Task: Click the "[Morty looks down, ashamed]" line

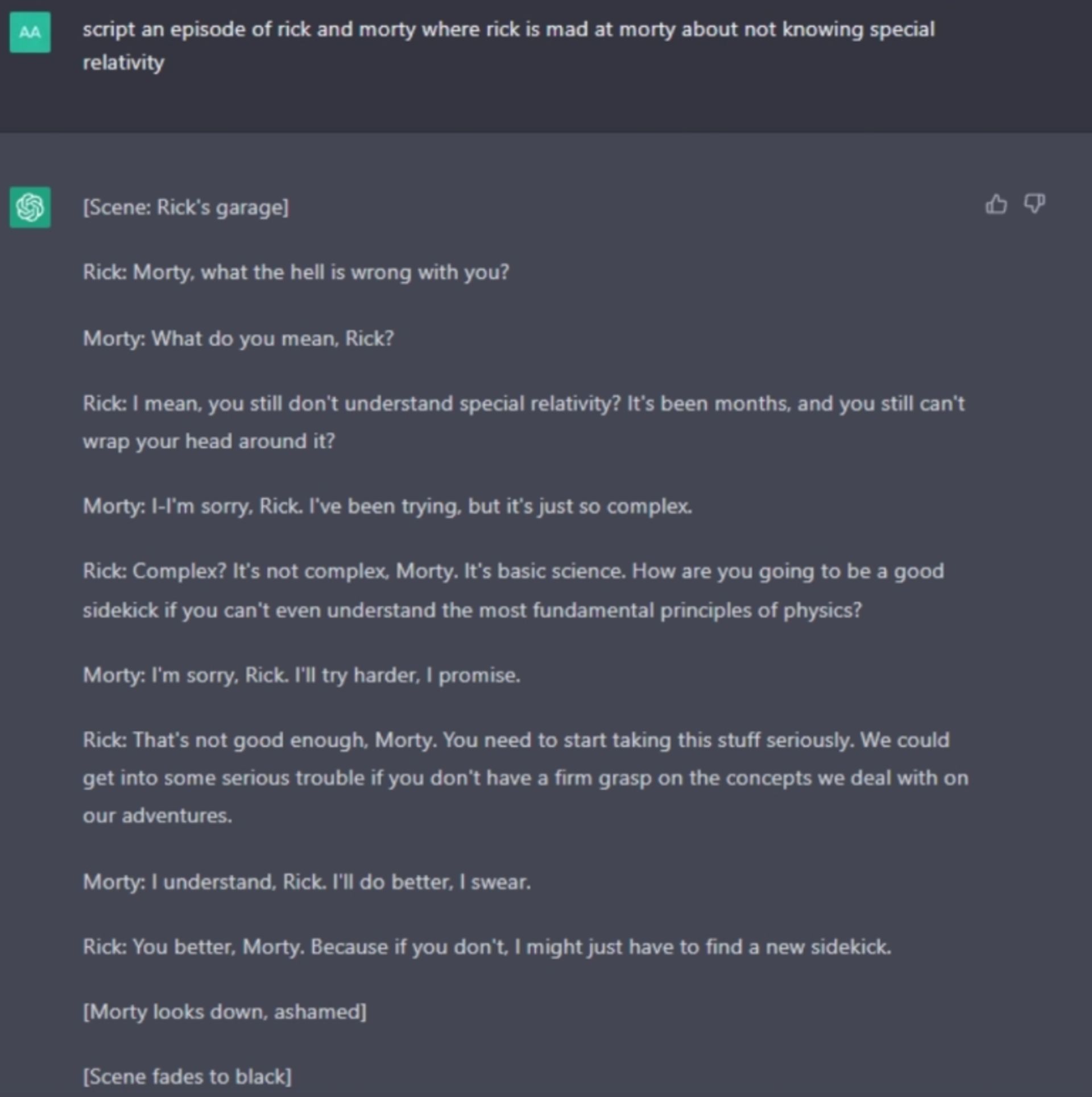Action: pos(225,1012)
